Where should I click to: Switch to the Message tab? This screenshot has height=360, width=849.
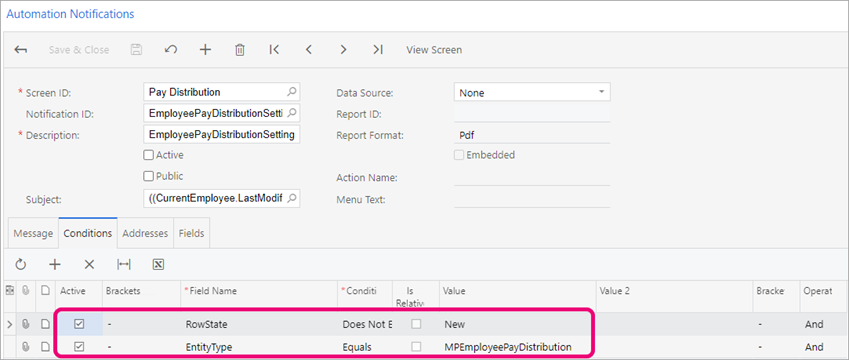(33, 233)
